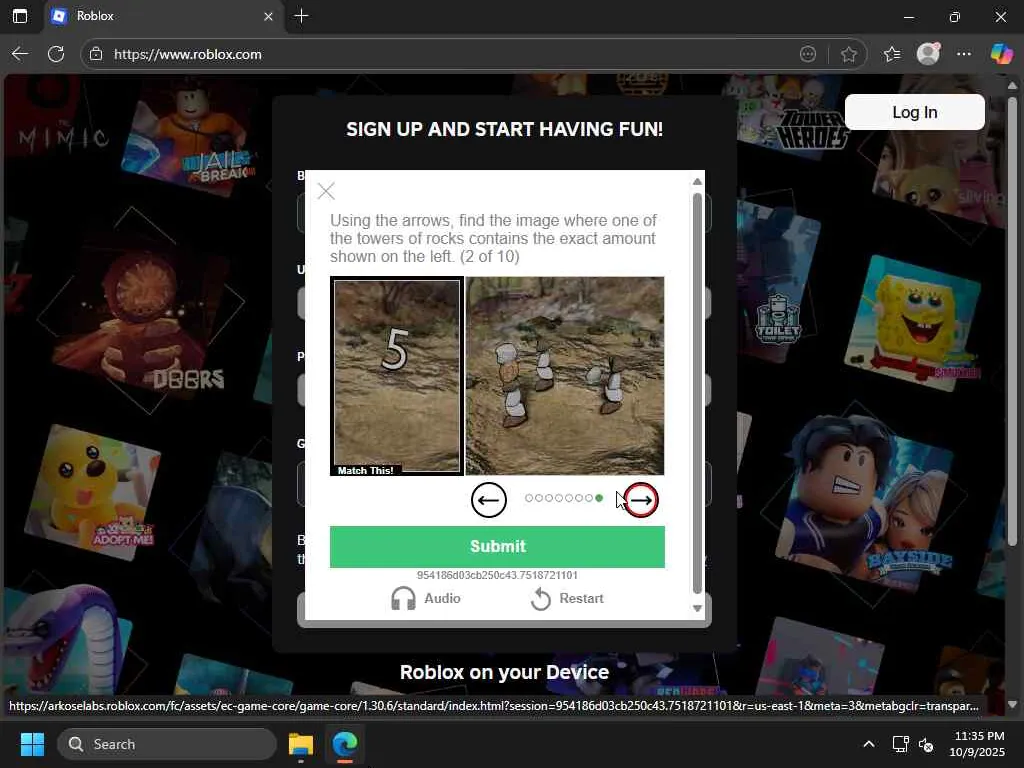Screen dimensions: 1024x768
Task: Click the rock towers puzzle image
Action: (x=565, y=376)
